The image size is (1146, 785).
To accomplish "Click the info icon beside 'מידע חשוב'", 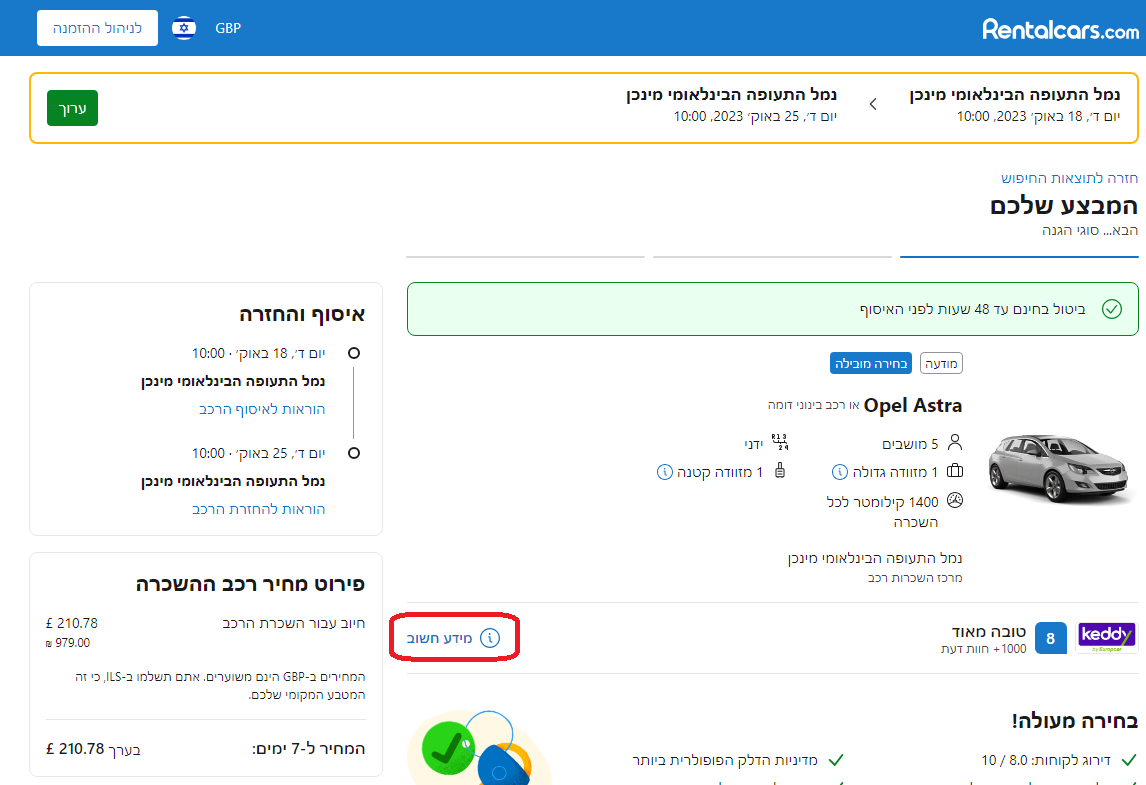I will (490, 638).
